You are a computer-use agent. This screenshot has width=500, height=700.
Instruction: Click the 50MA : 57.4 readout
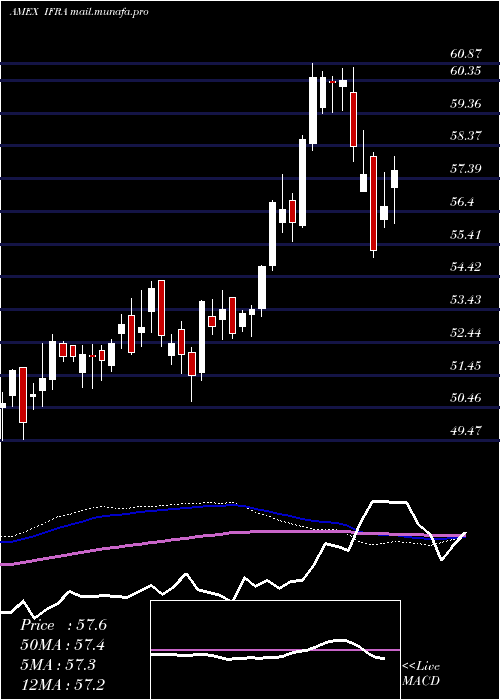[x=63, y=645]
